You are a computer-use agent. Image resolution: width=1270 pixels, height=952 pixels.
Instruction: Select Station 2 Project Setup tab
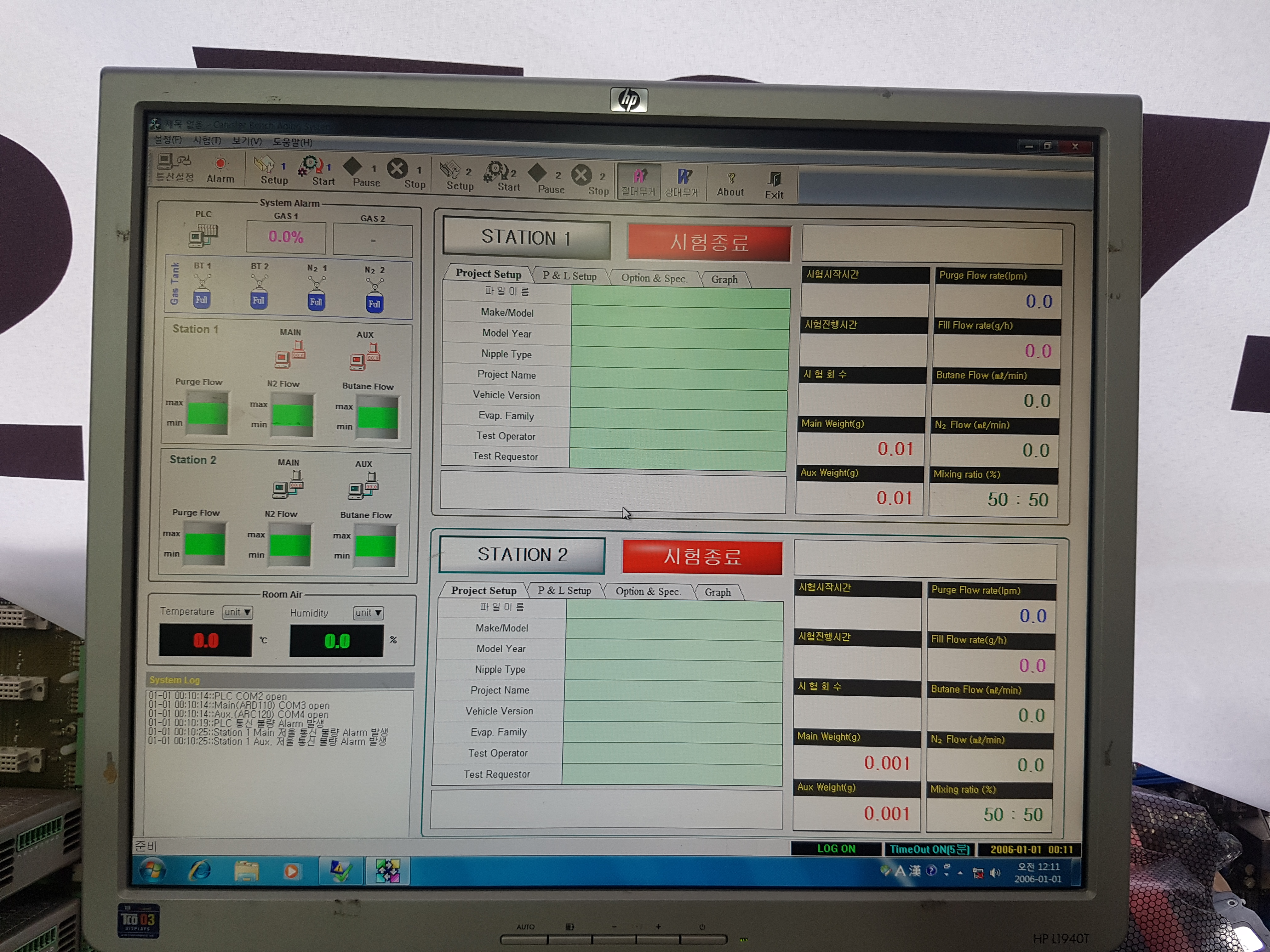(x=484, y=590)
